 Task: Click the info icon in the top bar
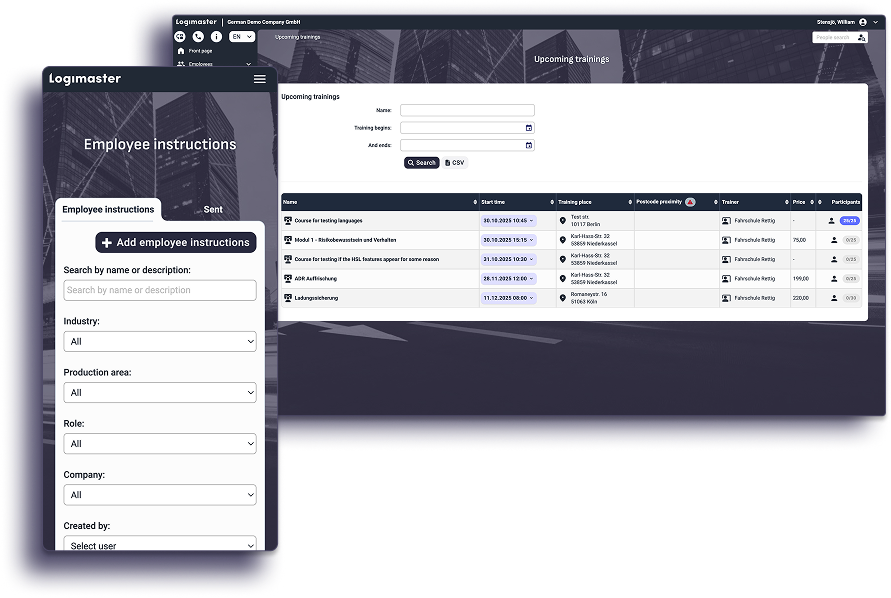point(215,37)
